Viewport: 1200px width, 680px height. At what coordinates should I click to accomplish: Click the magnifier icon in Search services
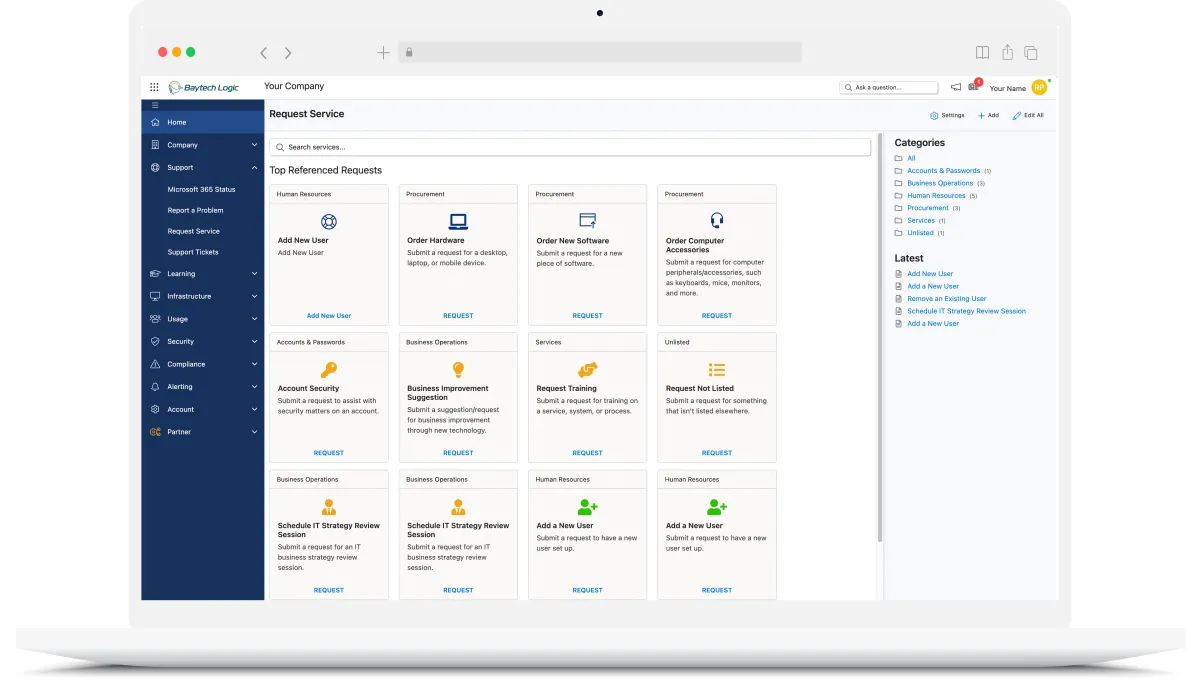pos(280,147)
